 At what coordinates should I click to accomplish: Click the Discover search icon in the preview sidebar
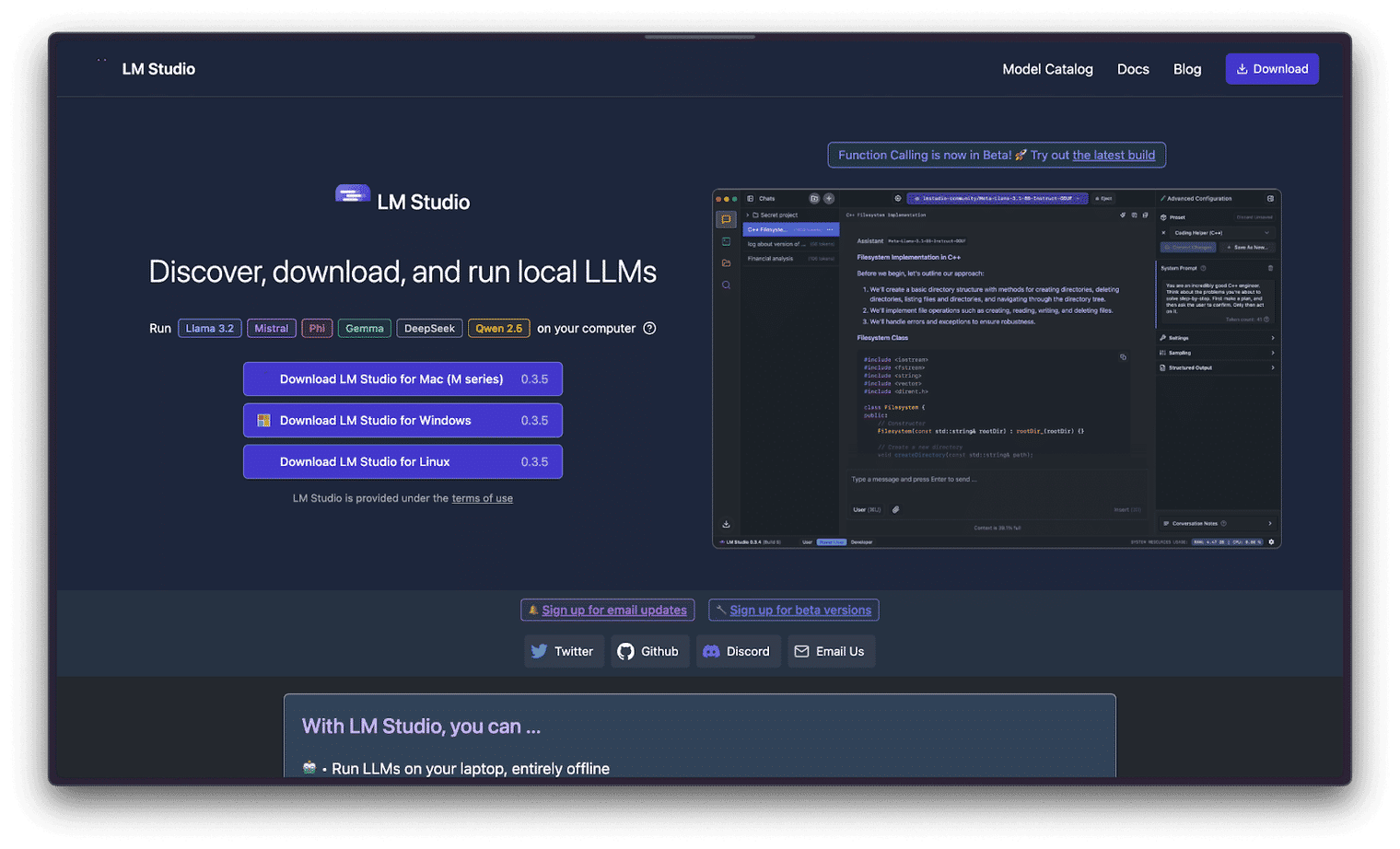pos(726,285)
